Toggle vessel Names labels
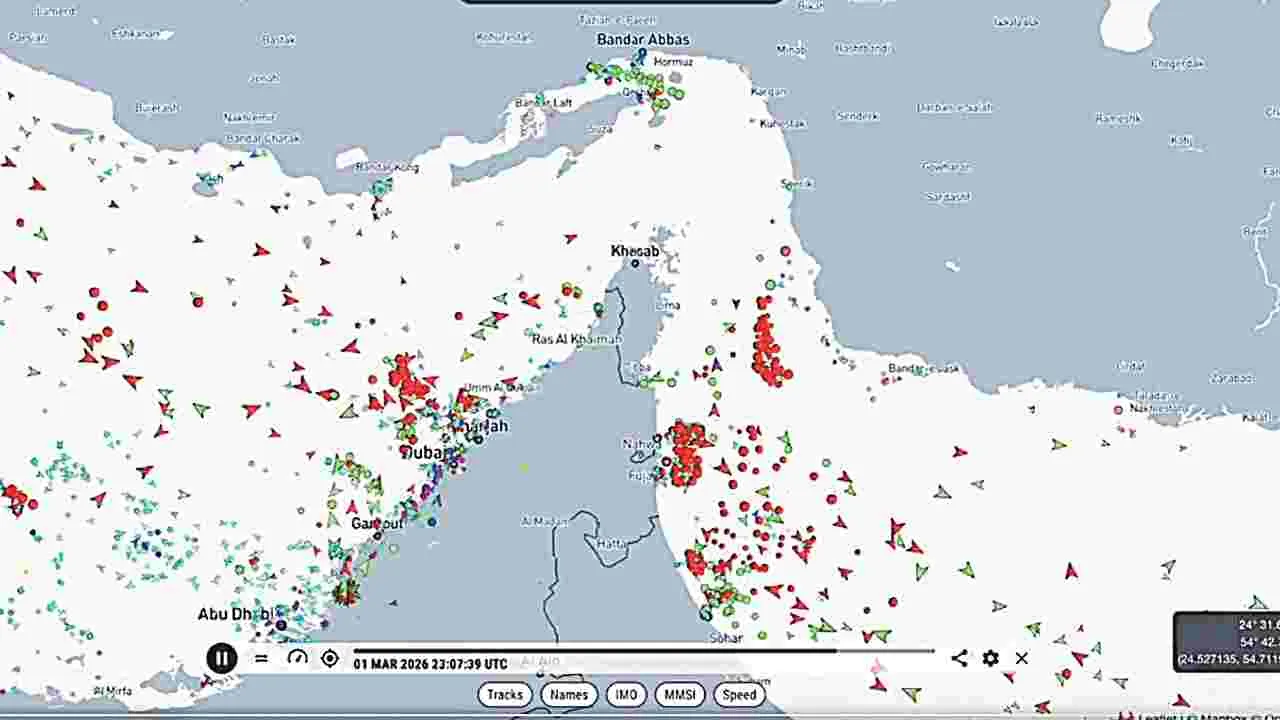 569,694
